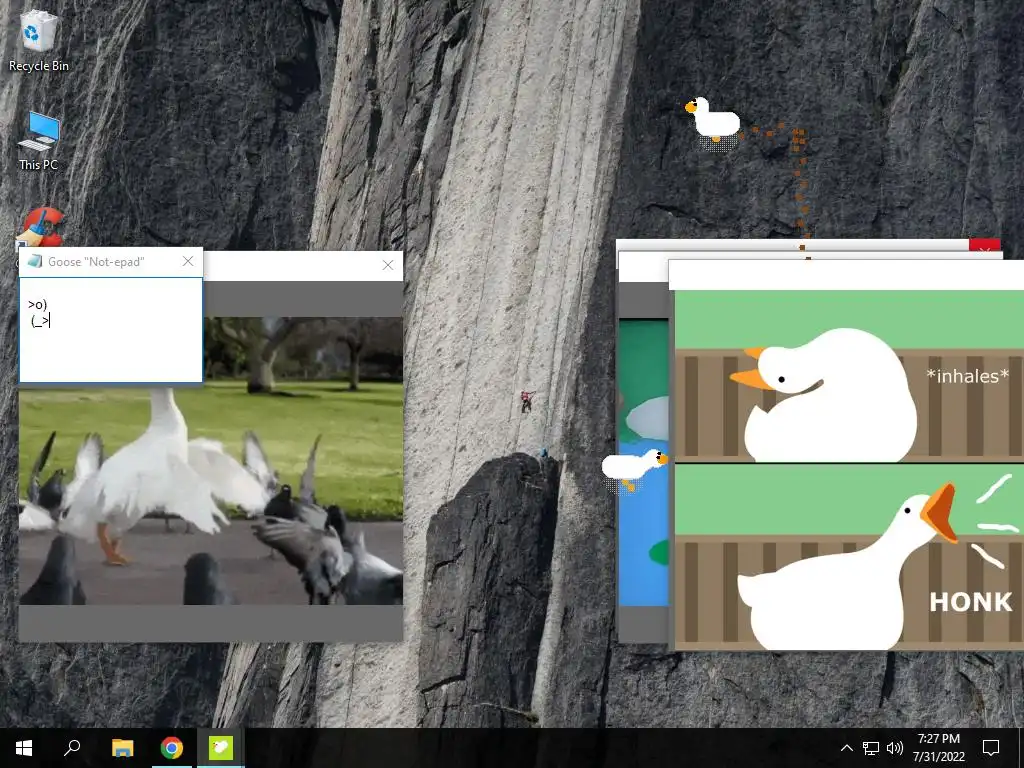Click the red close button on the back-right window
The width and height of the screenshot is (1024, 768).
tap(985, 246)
